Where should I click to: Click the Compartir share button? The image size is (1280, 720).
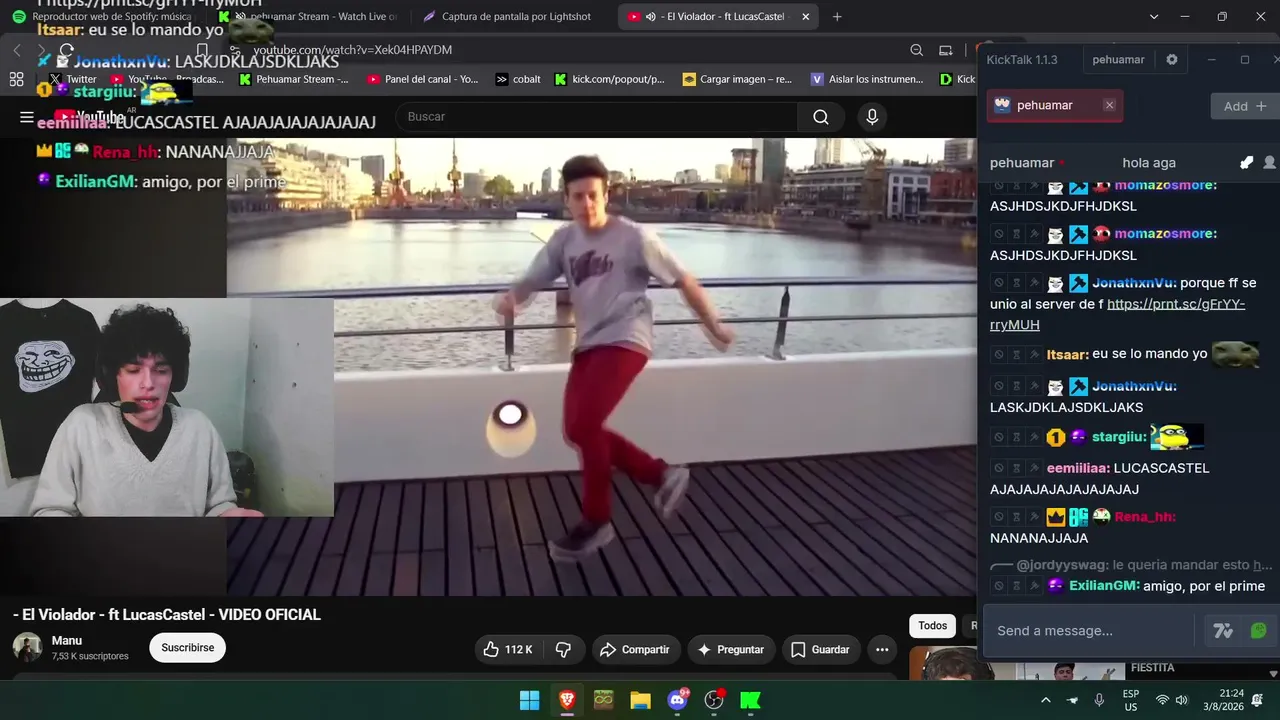point(635,650)
